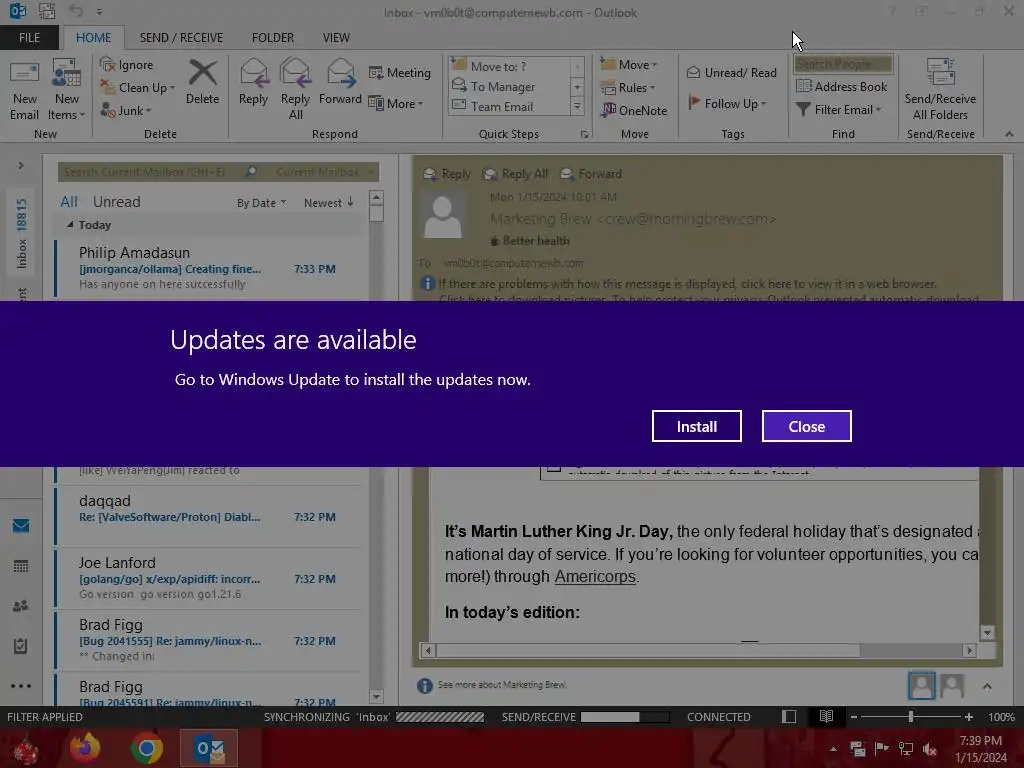This screenshot has height=768, width=1024.
Task: Open more navigation options (three dots)
Action: pos(21,686)
